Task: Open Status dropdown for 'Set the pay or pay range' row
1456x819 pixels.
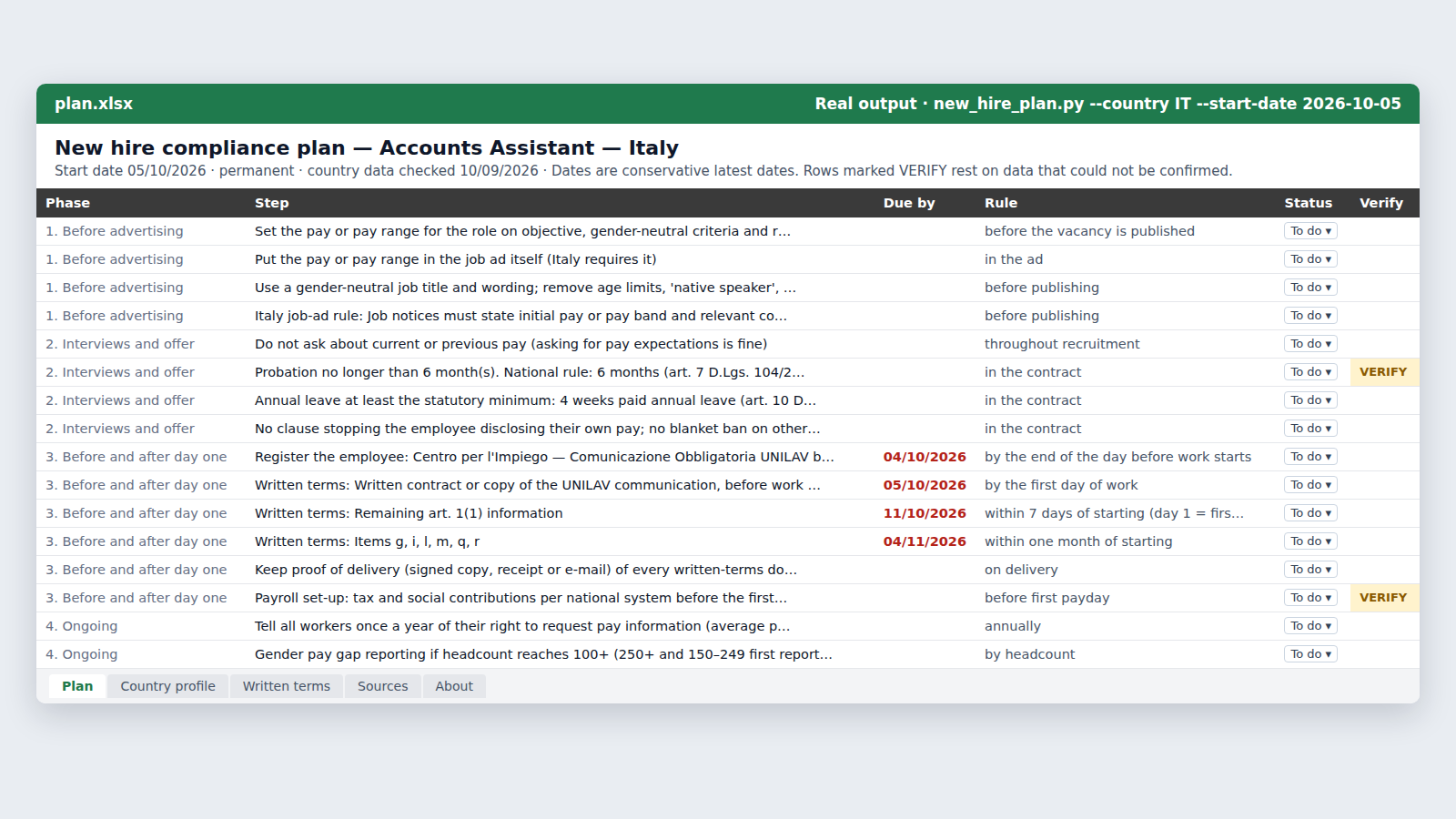Action: tap(1310, 231)
